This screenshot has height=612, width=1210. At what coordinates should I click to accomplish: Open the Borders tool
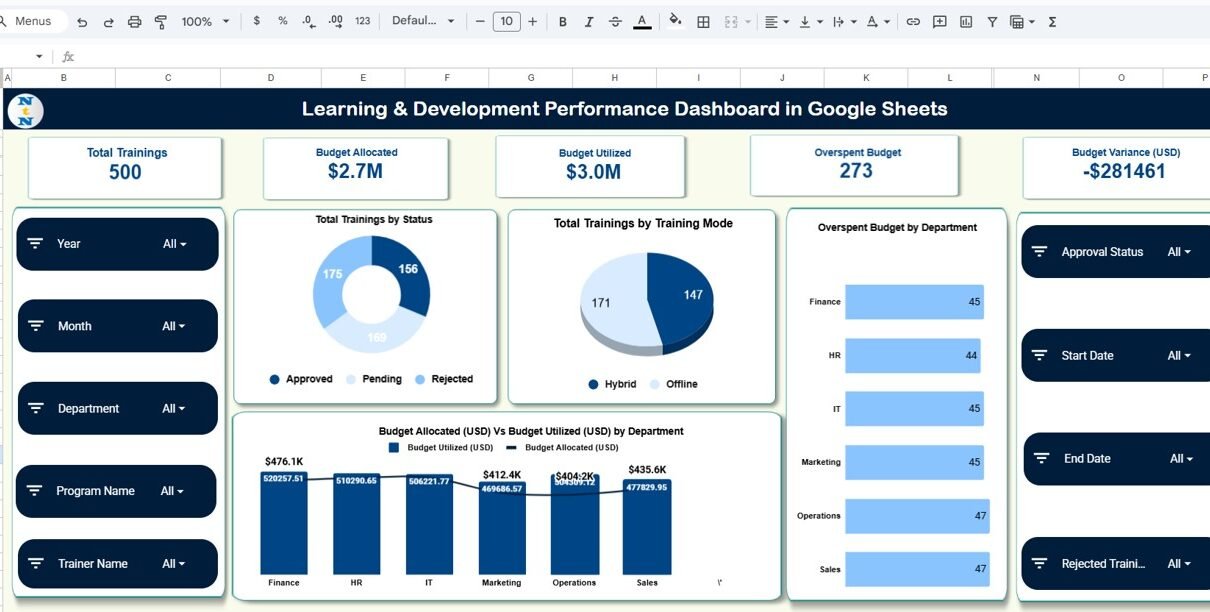click(703, 22)
